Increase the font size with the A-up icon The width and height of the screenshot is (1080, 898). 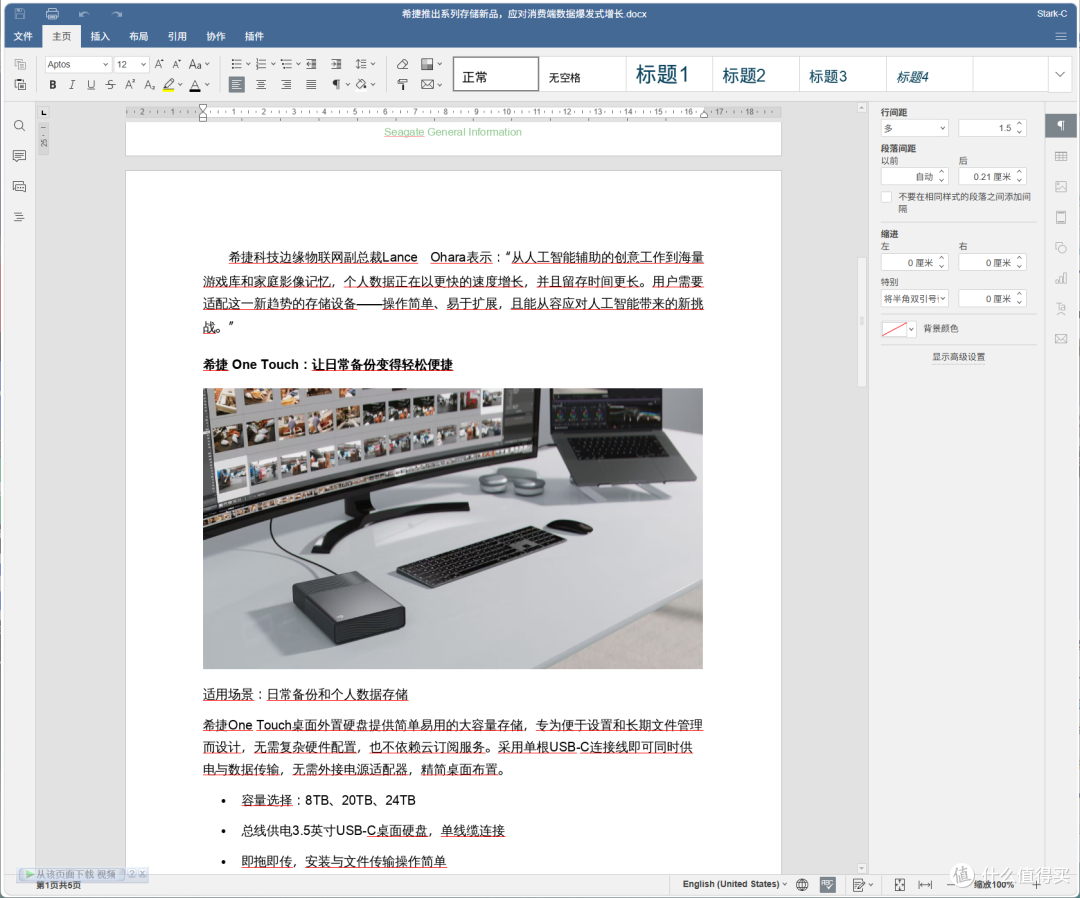click(x=159, y=64)
